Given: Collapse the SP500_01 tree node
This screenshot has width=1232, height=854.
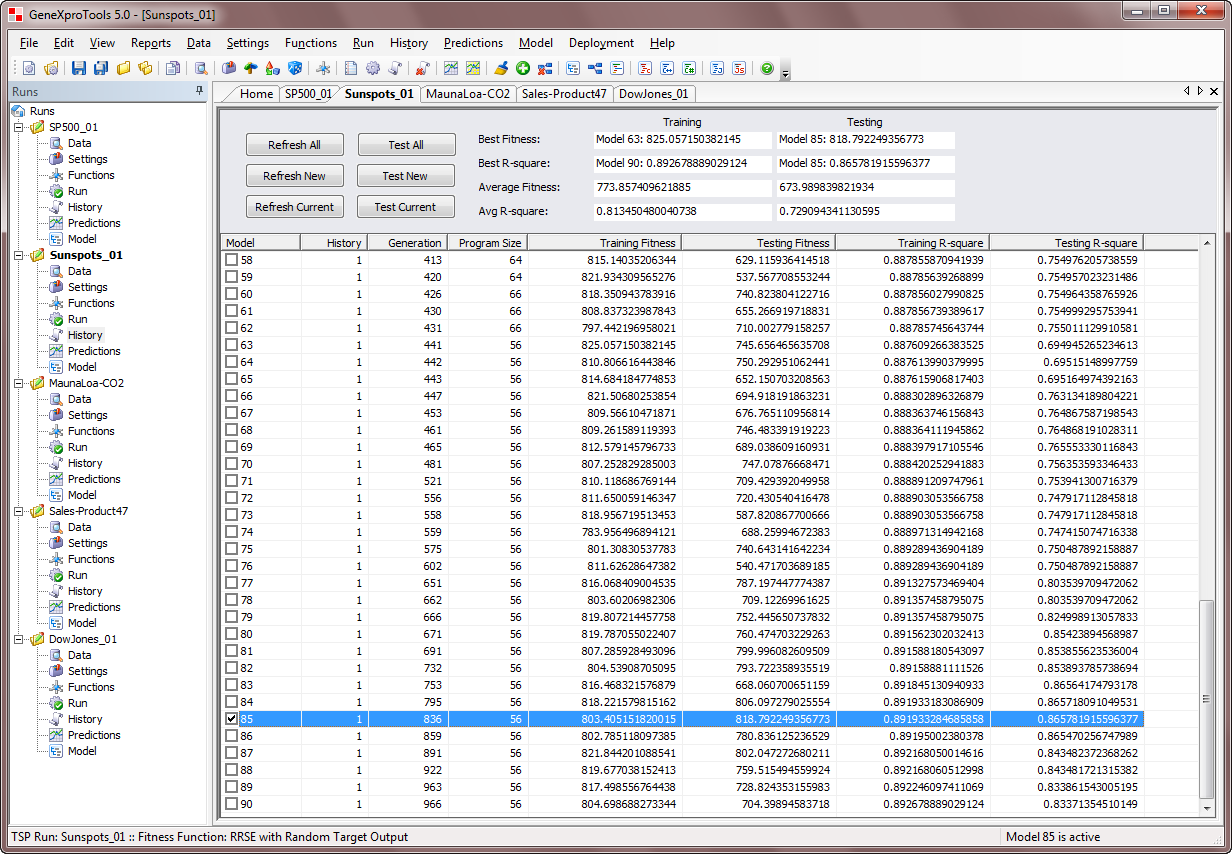Looking at the screenshot, I should 17,127.
